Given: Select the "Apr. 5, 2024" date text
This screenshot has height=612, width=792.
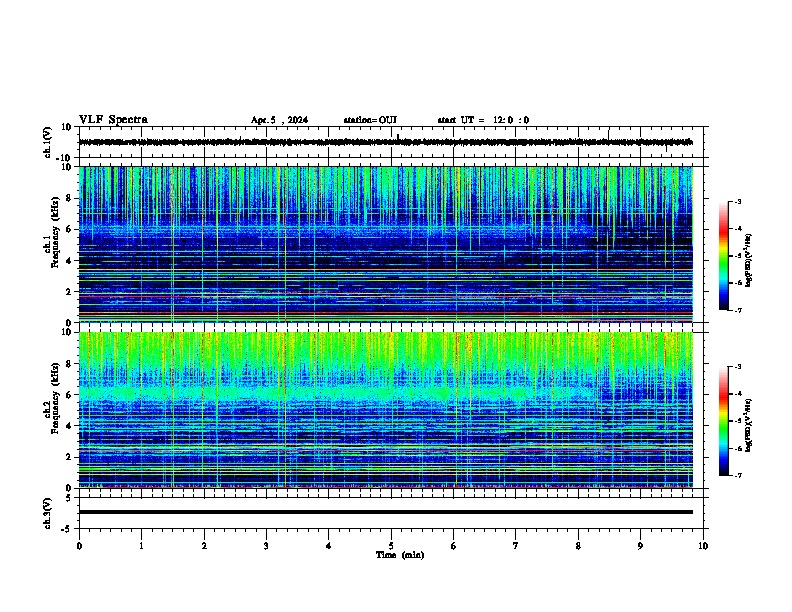Looking at the screenshot, I should click(279, 120).
